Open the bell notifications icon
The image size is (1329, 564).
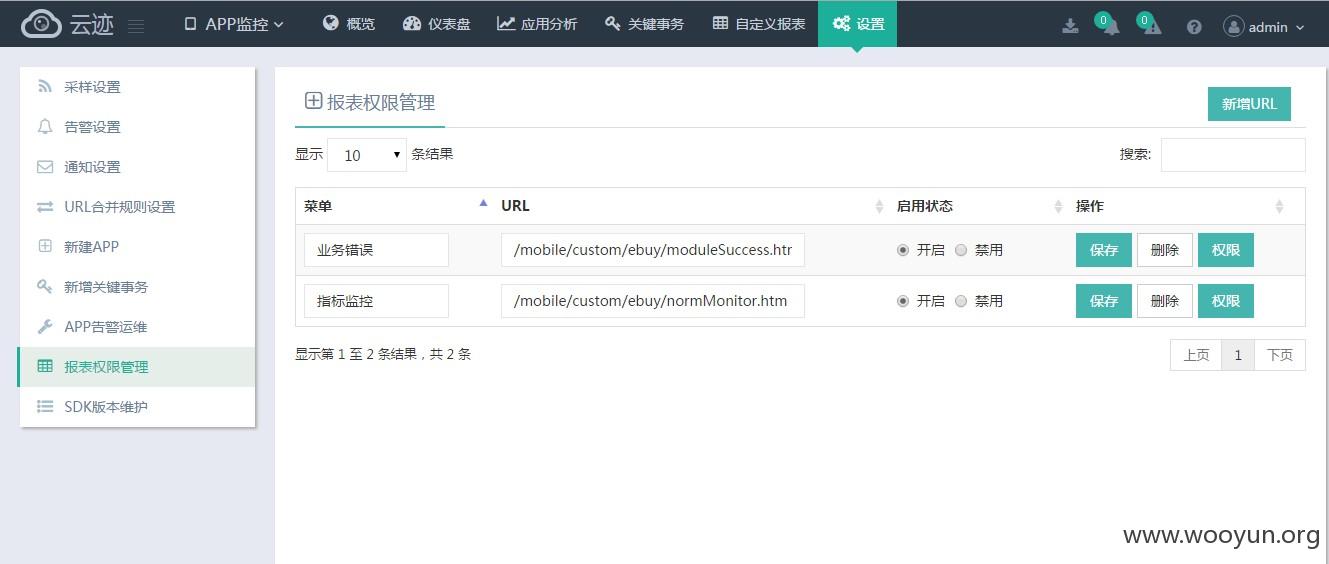pos(1111,27)
